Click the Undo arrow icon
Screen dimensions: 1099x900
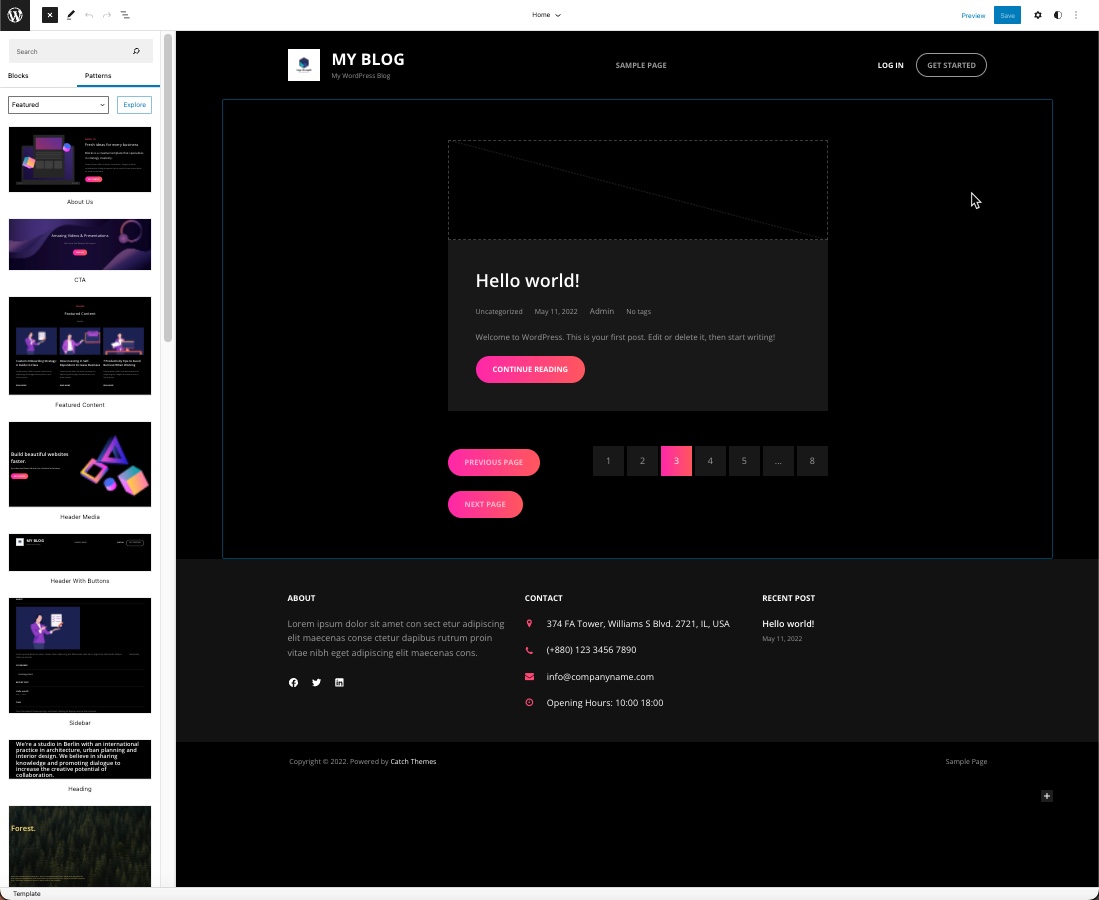pyautogui.click(x=89, y=15)
